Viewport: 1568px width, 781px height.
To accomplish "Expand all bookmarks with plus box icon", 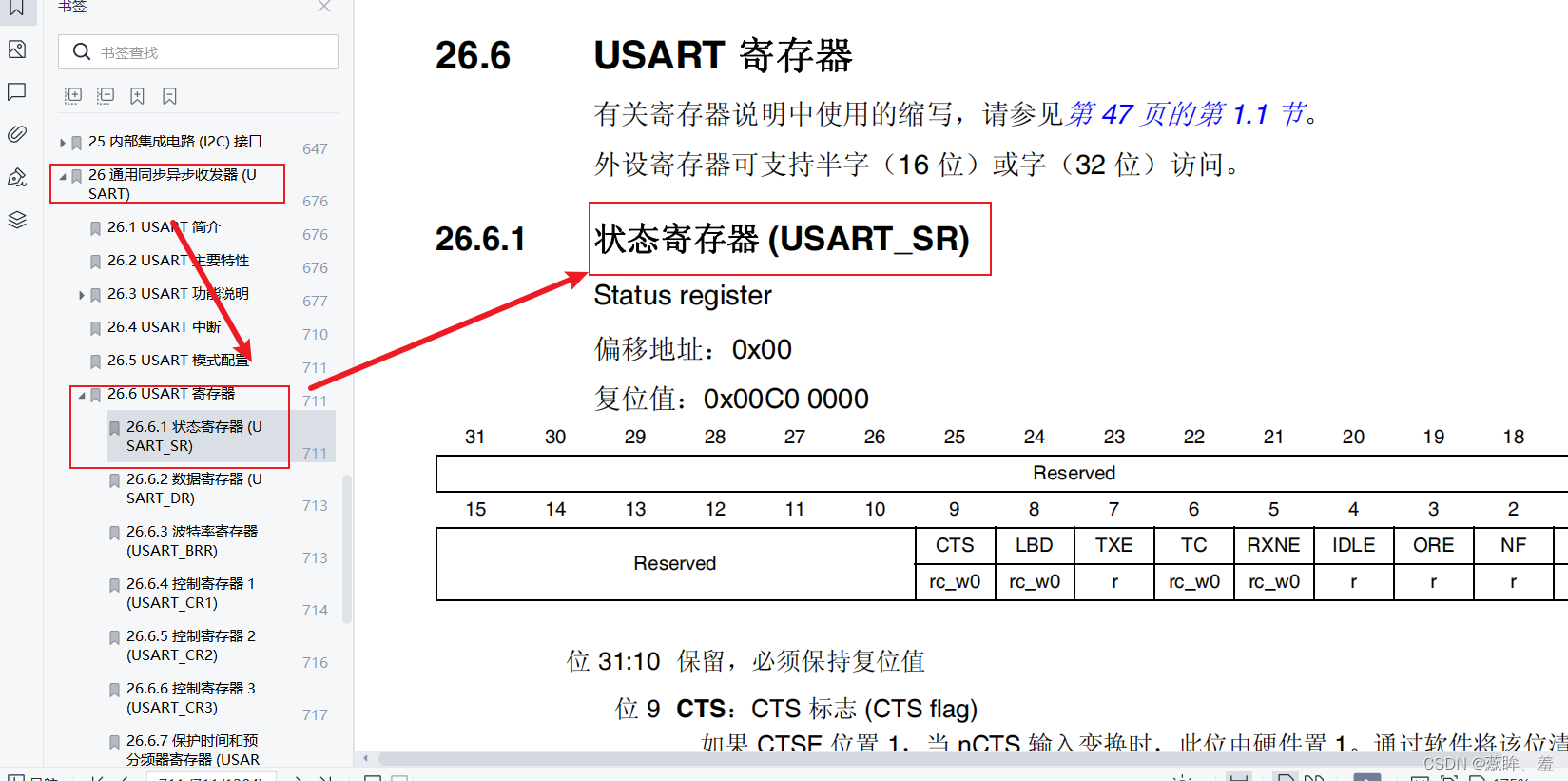I will point(73,95).
